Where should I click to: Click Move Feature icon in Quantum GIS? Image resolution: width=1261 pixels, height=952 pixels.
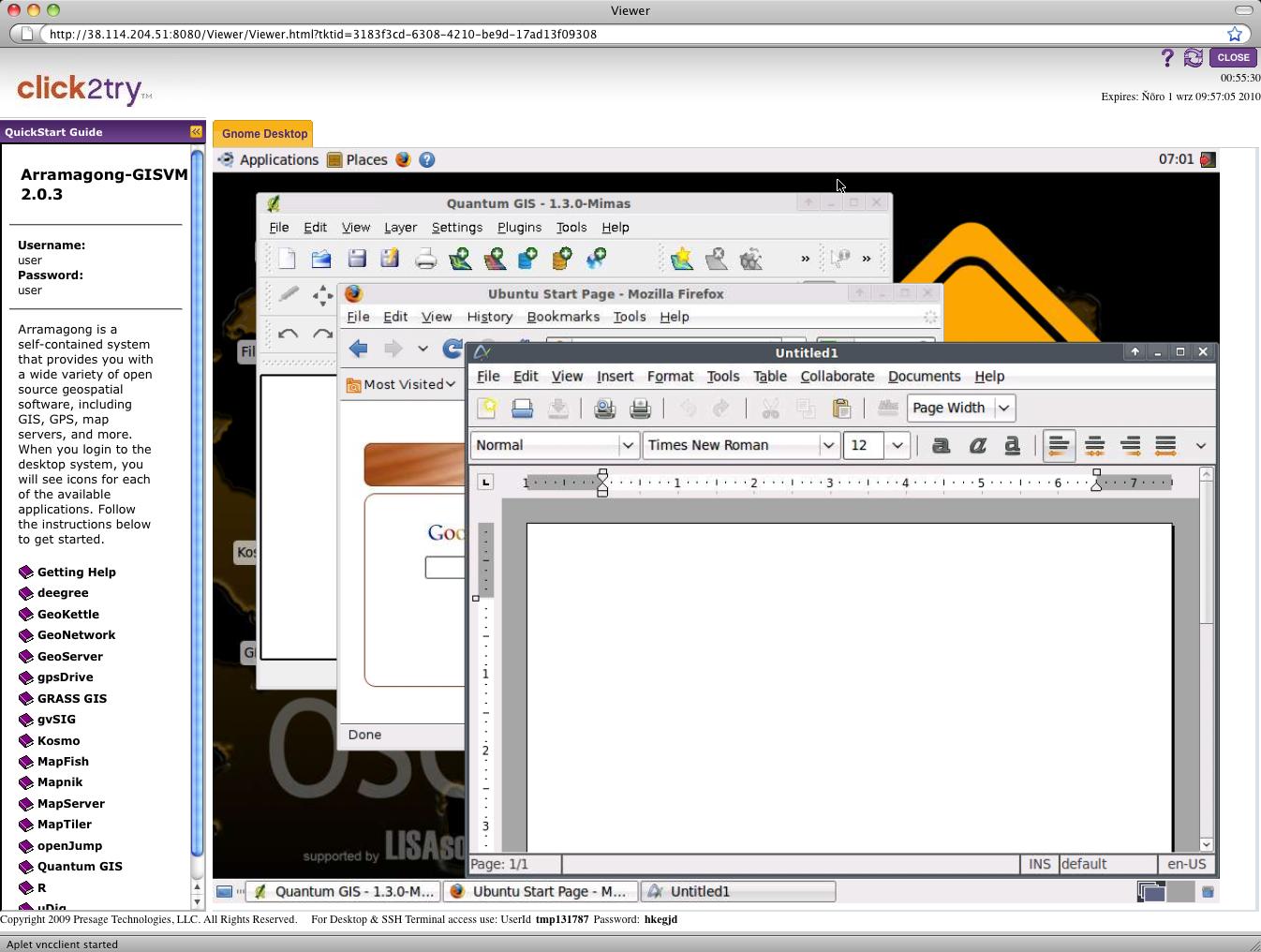(323, 296)
